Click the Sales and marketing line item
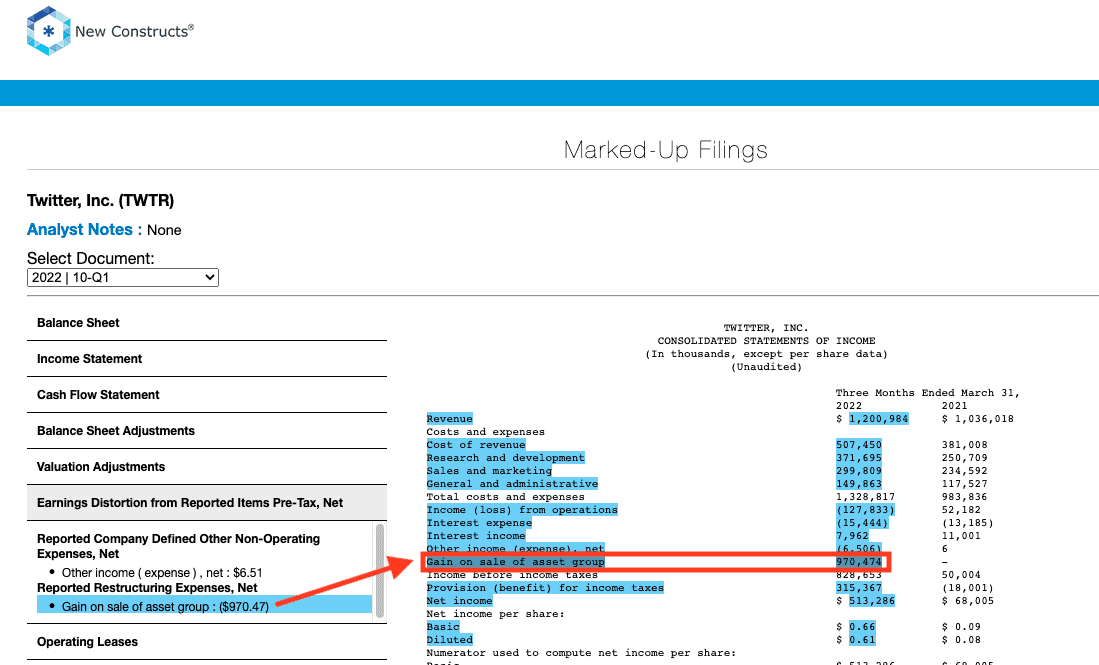1099x665 pixels. 489,471
